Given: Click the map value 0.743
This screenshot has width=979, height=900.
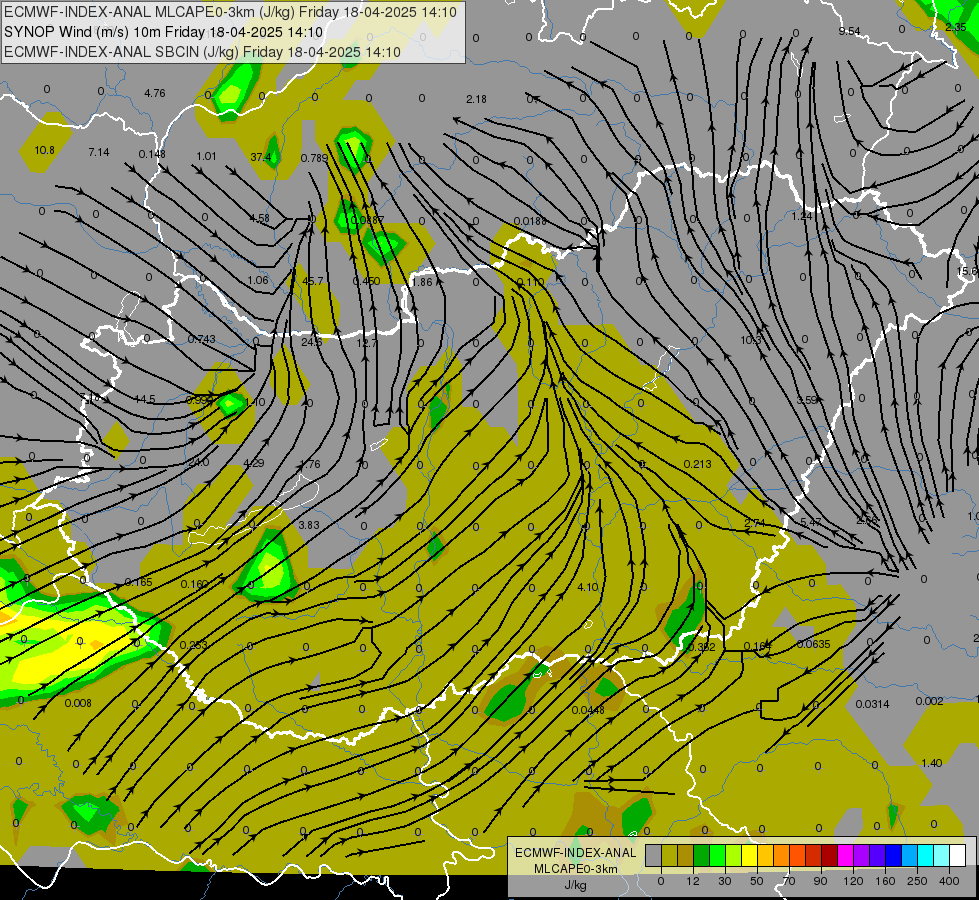Looking at the screenshot, I should tap(202, 339).
